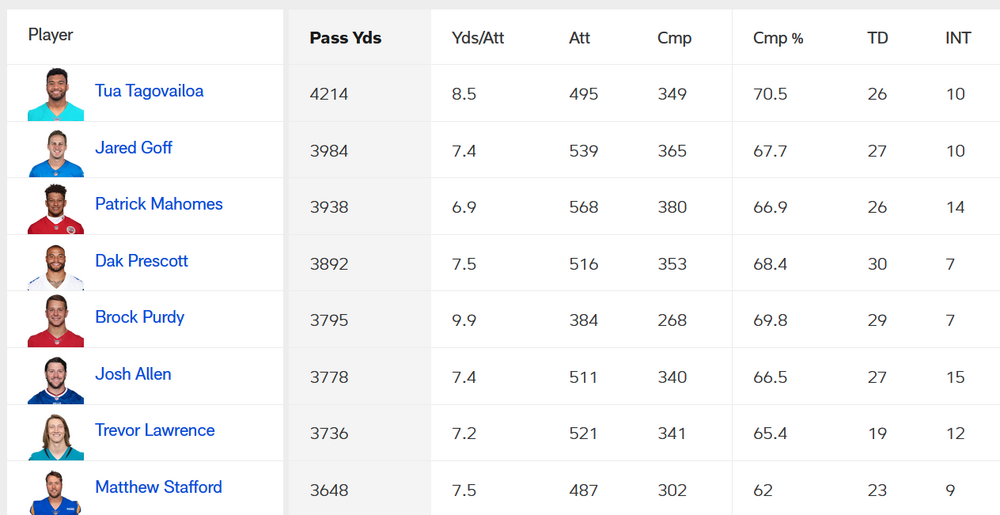Click Dak Prescott's player photo
The image size is (1000, 515).
[55, 263]
